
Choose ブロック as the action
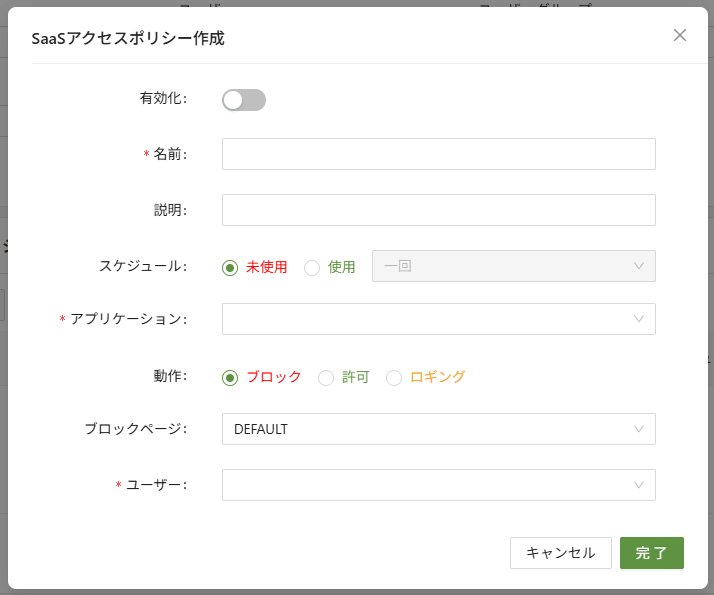(x=230, y=377)
